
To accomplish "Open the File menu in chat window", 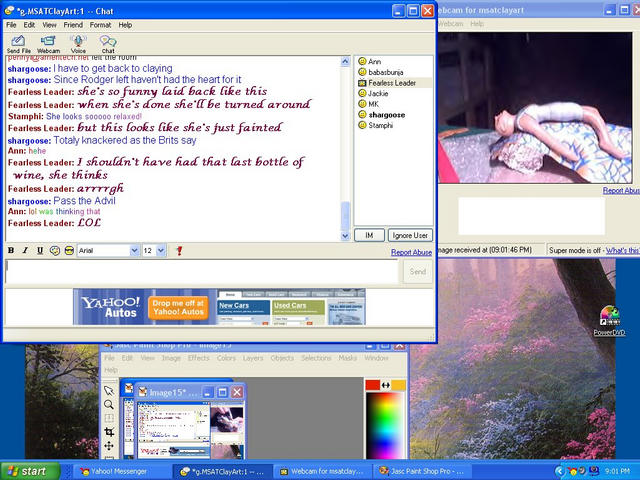I will point(11,25).
